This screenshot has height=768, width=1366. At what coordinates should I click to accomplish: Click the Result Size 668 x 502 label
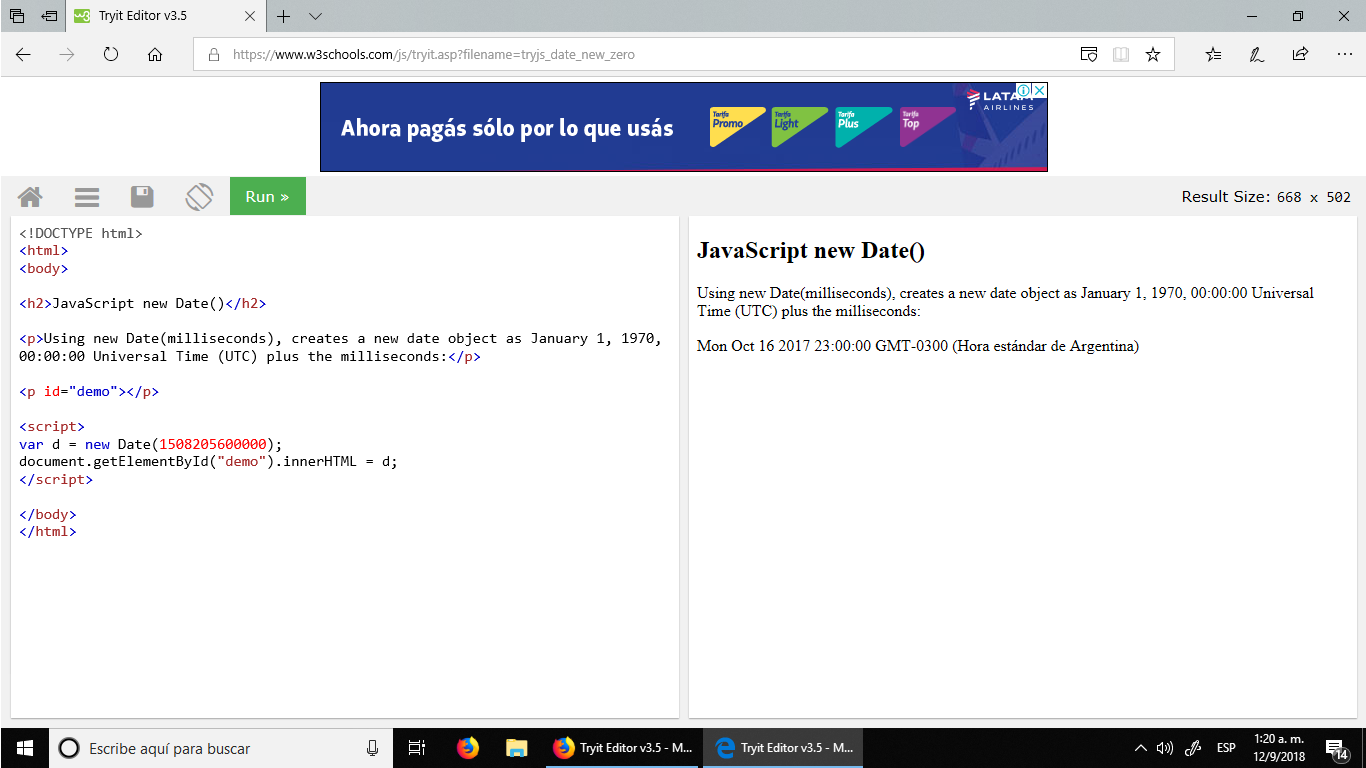1266,197
